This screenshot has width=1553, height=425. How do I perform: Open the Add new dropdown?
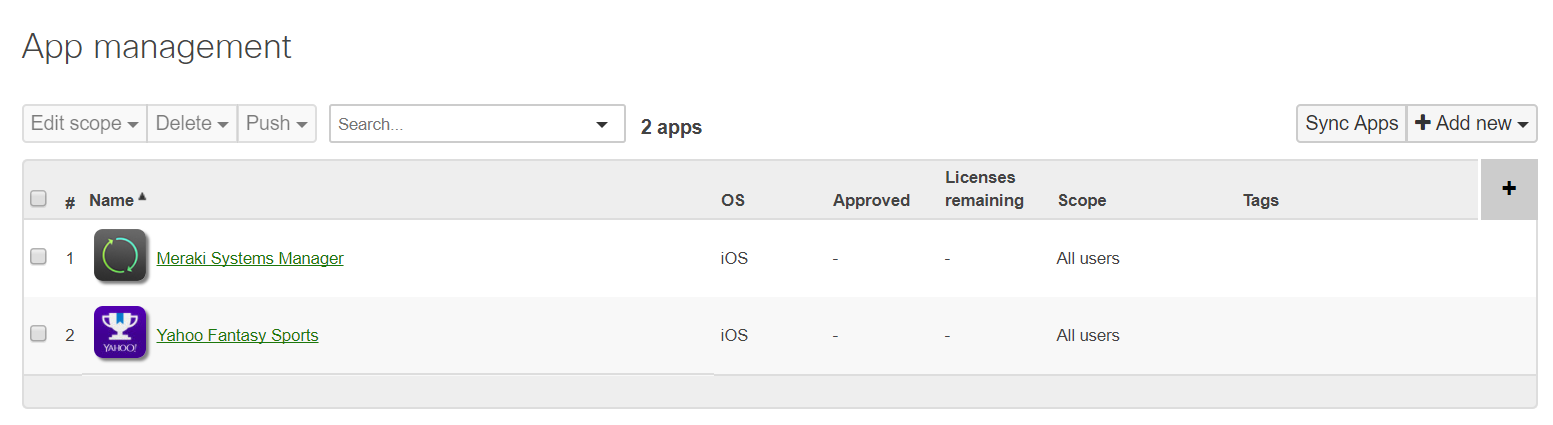tap(1472, 123)
